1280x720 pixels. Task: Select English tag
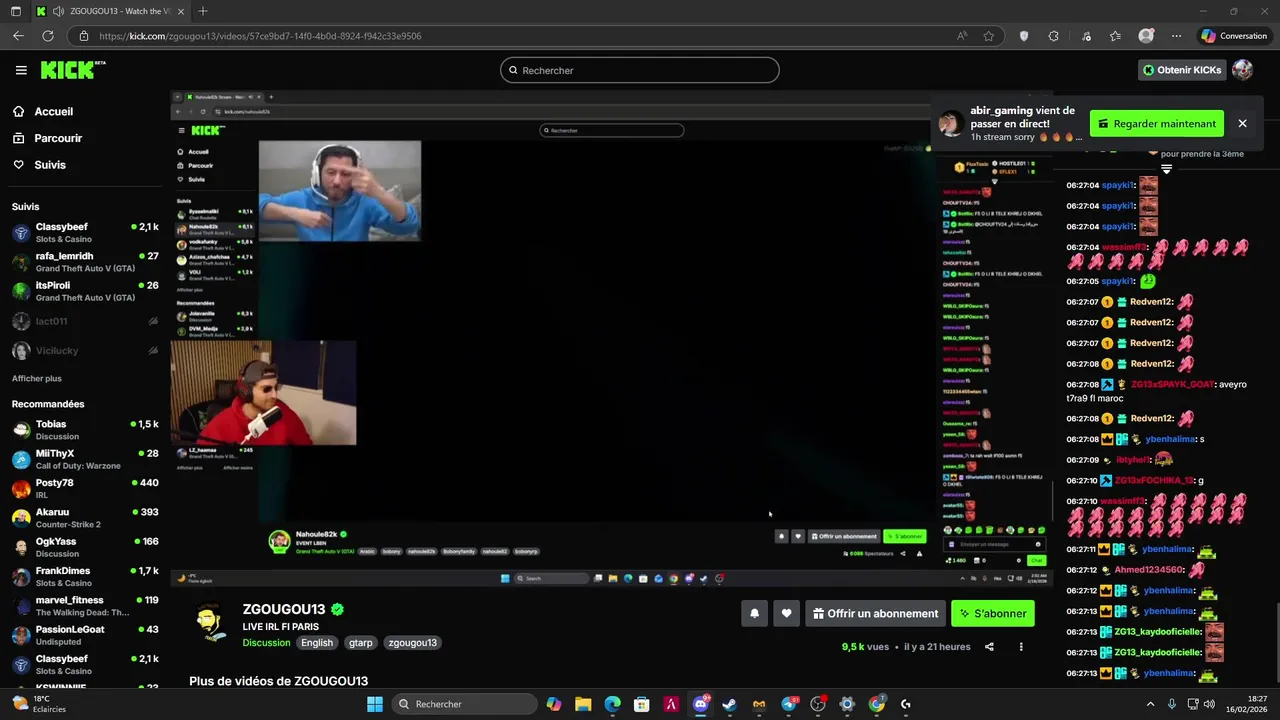pyautogui.click(x=317, y=643)
